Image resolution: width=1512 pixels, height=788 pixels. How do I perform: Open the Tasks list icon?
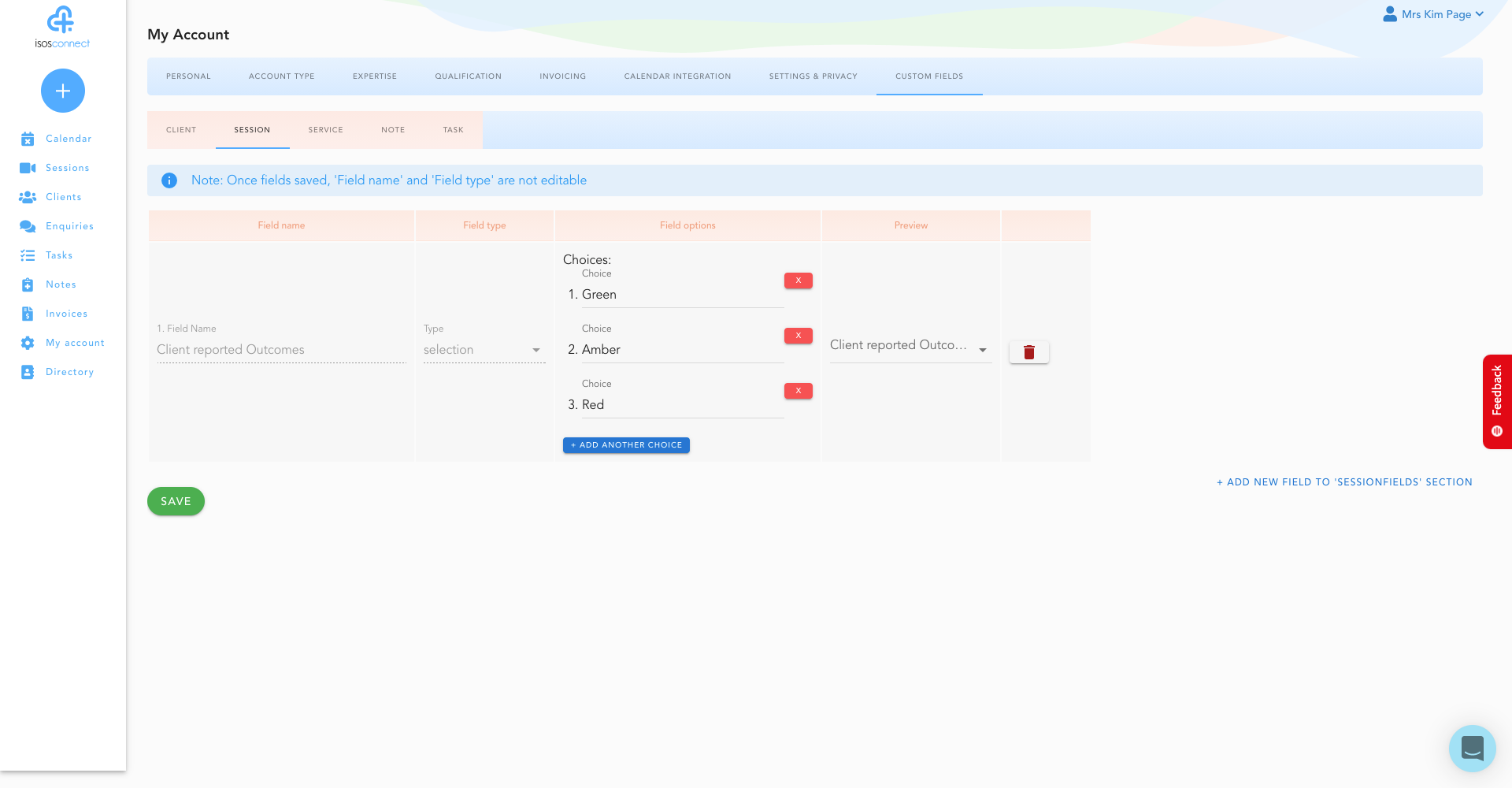[x=28, y=255]
